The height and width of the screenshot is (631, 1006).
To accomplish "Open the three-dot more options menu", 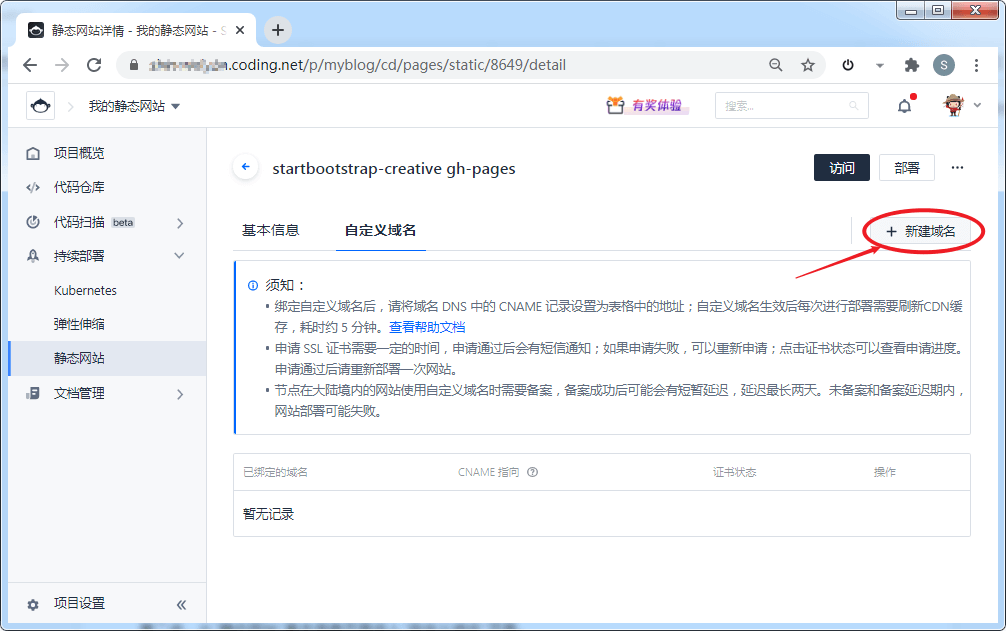I will click(957, 167).
